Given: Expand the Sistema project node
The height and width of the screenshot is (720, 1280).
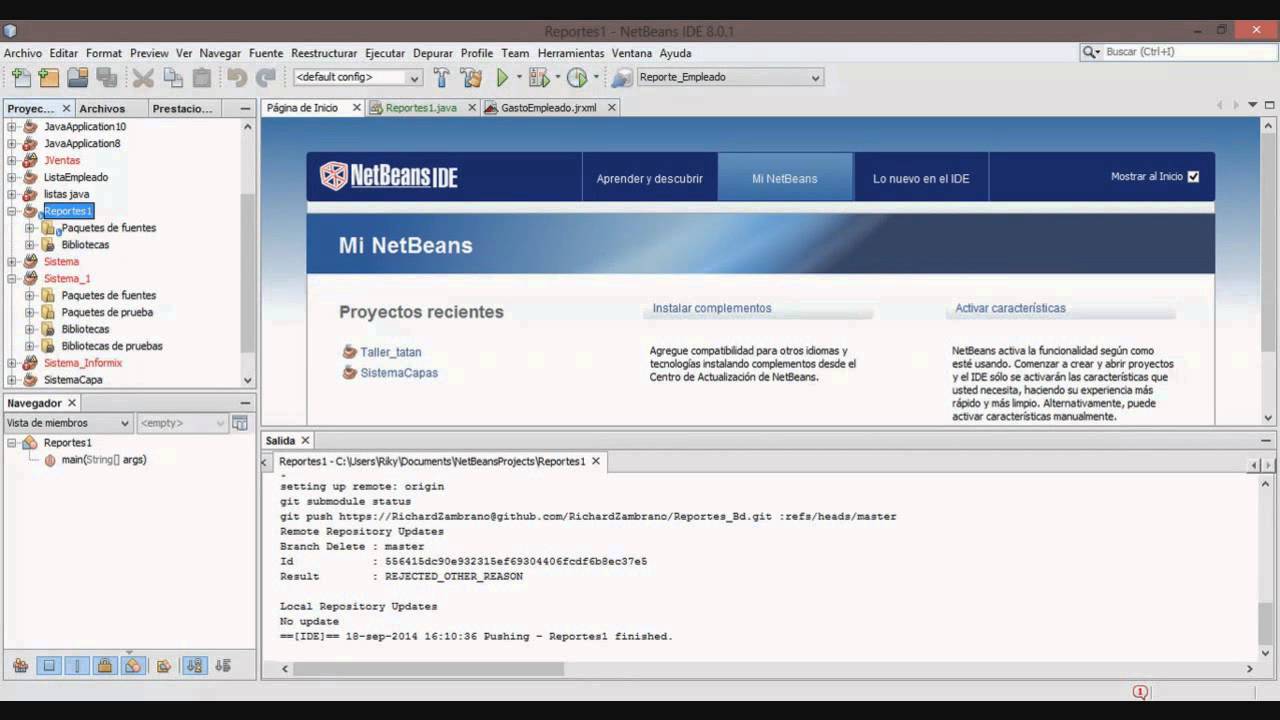Looking at the screenshot, I should point(12,262).
